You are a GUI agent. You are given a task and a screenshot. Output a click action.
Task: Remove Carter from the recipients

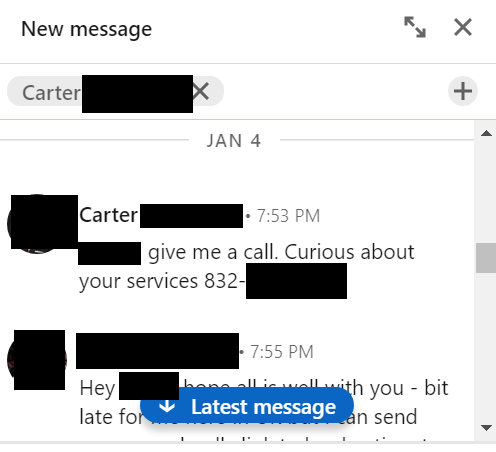pos(201,91)
